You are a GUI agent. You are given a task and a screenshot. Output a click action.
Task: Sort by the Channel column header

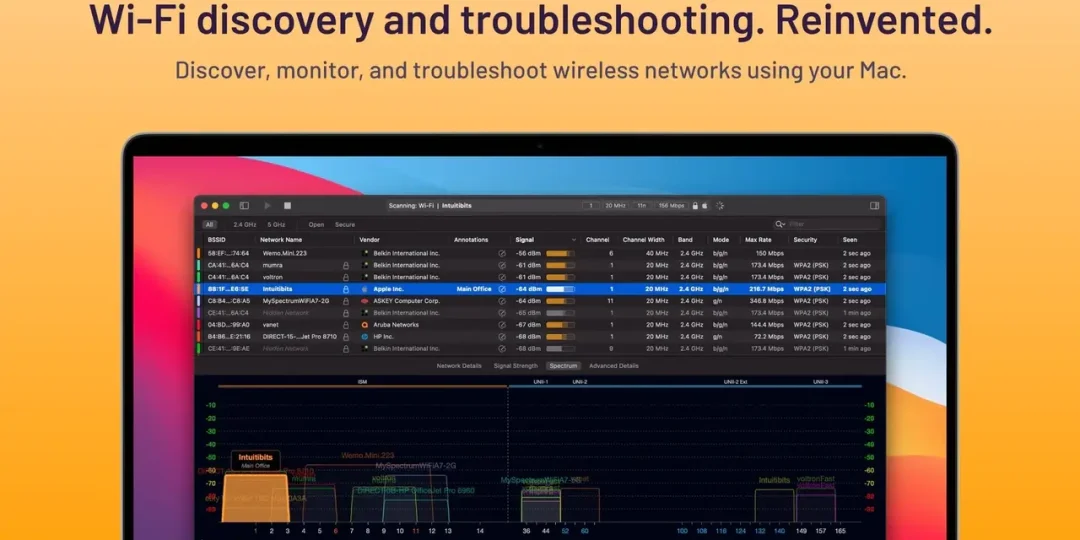coord(597,240)
